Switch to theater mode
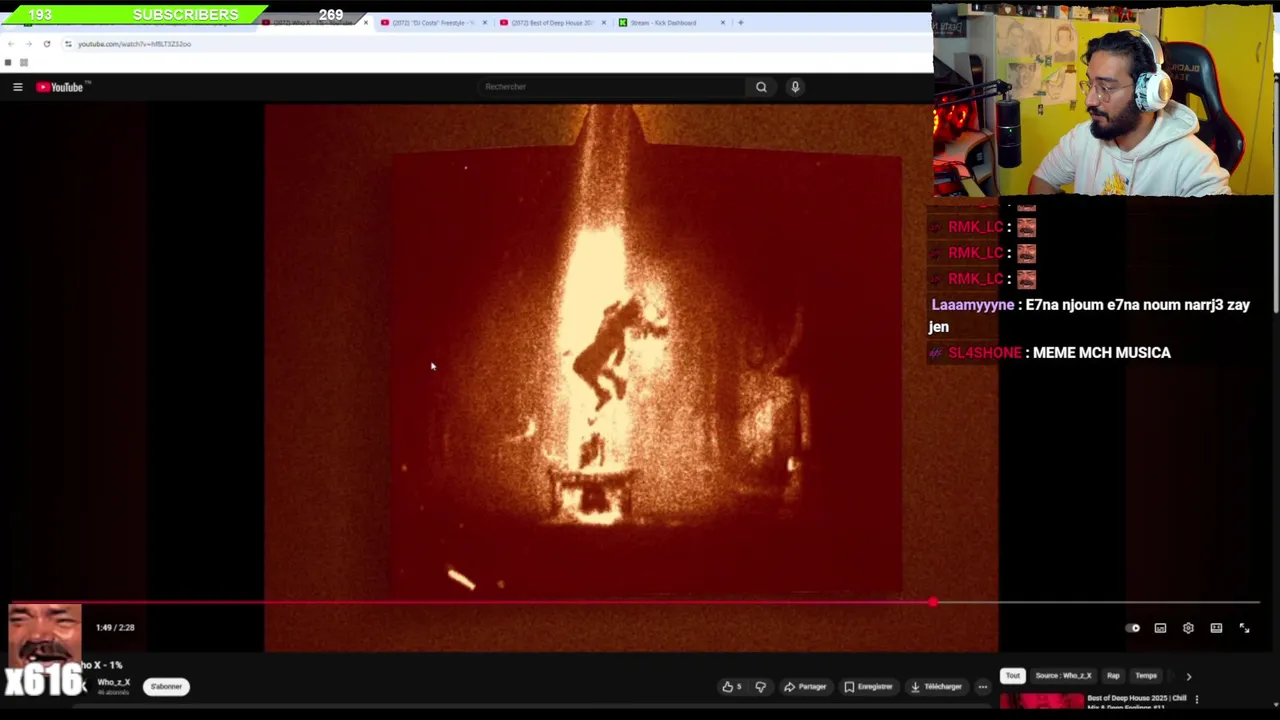This screenshot has height=720, width=1280. pyautogui.click(x=1216, y=628)
